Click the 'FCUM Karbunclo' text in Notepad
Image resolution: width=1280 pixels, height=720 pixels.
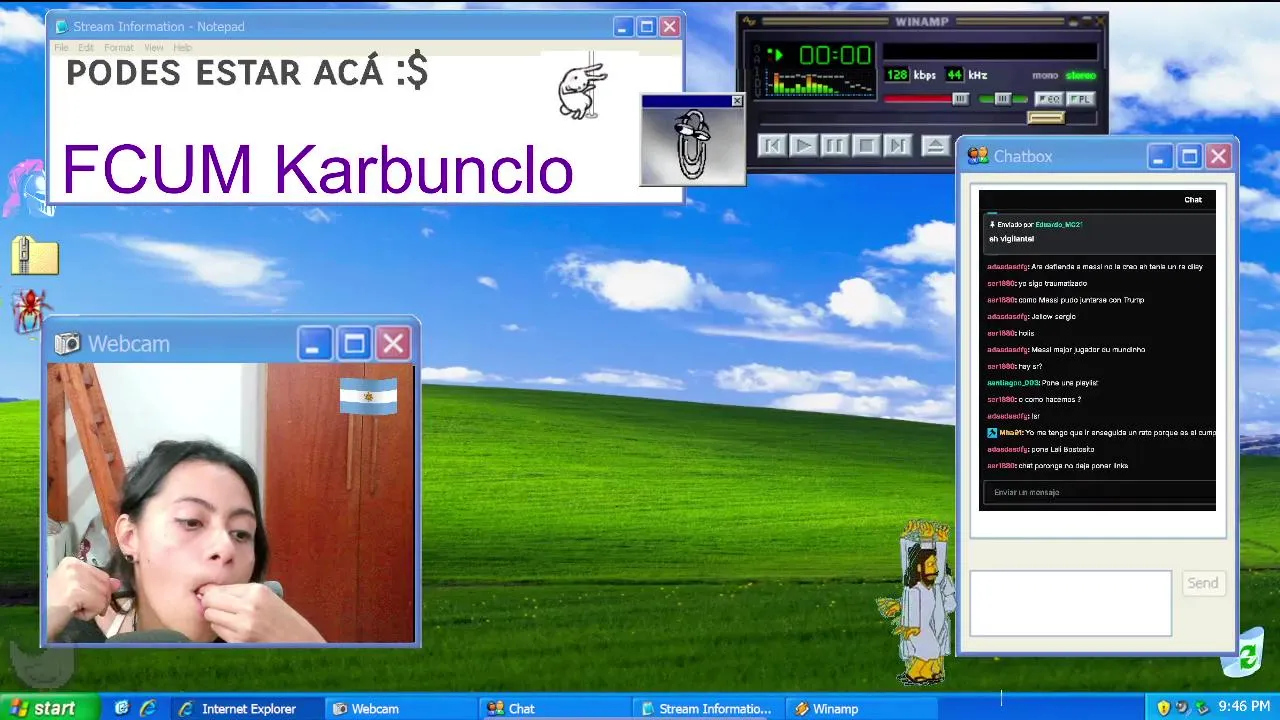(x=317, y=169)
